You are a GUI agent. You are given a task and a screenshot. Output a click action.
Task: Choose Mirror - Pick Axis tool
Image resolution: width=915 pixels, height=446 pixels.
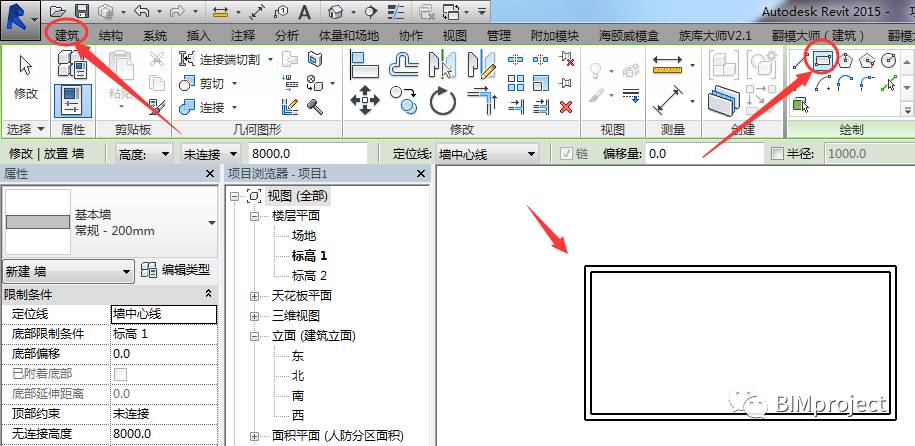tap(442, 65)
